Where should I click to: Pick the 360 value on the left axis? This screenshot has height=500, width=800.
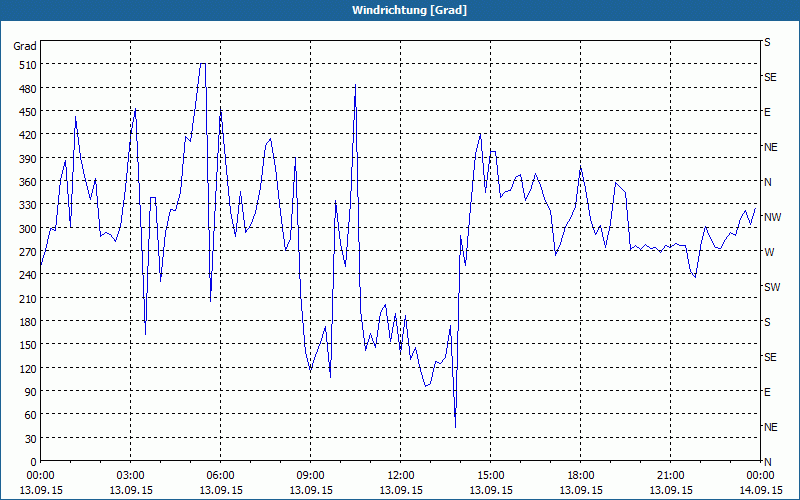point(28,182)
